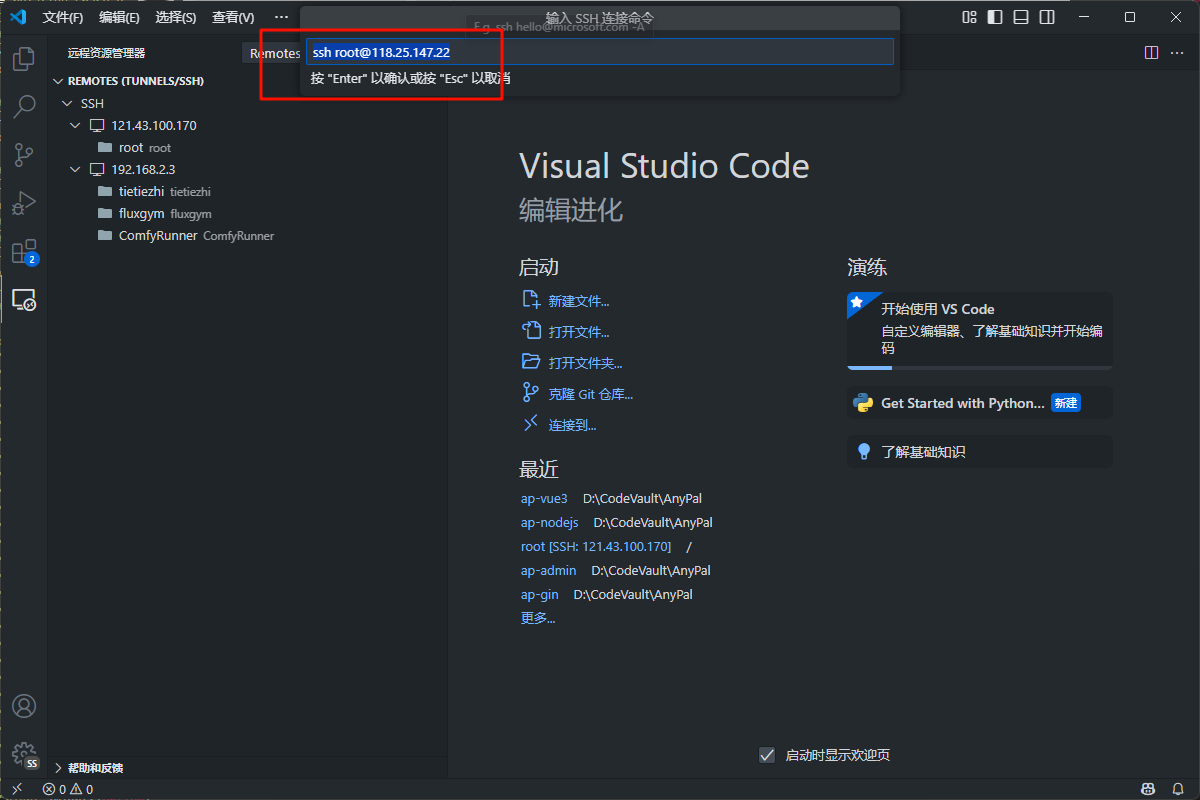Open the Search view icon
This screenshot has height=800, width=1200.
tap(24, 107)
